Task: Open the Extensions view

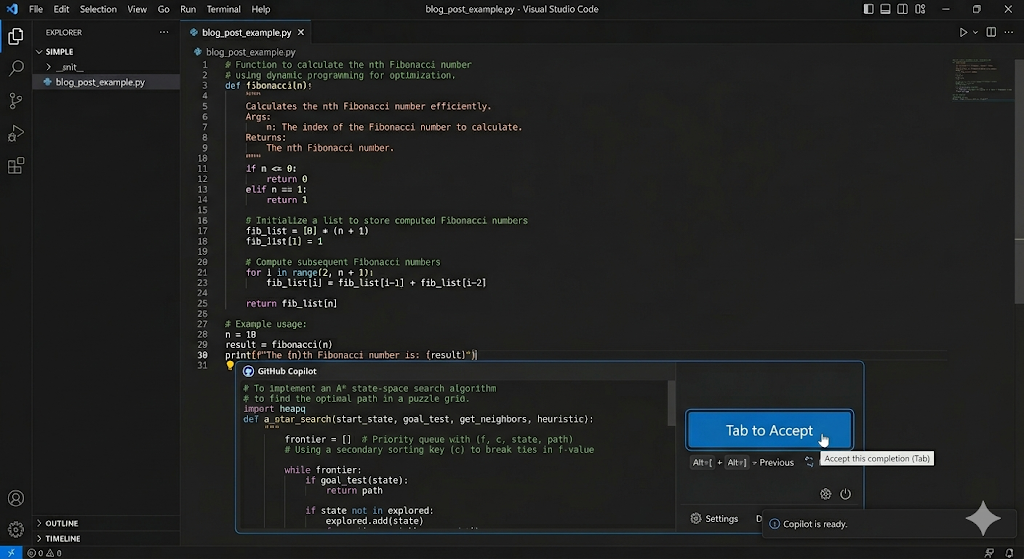Action: (16, 166)
